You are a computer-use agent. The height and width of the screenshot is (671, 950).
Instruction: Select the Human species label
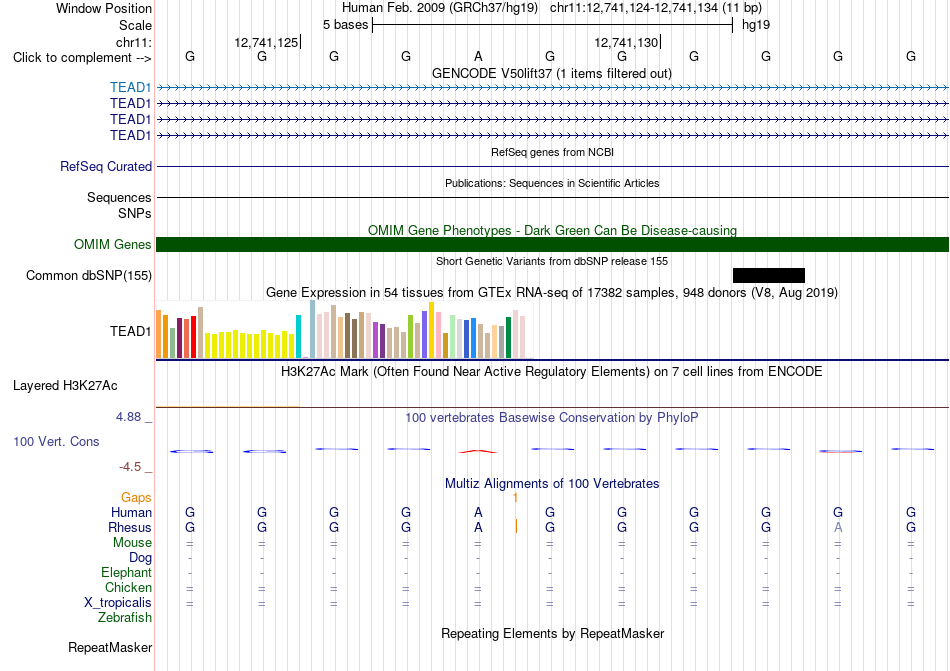131,513
